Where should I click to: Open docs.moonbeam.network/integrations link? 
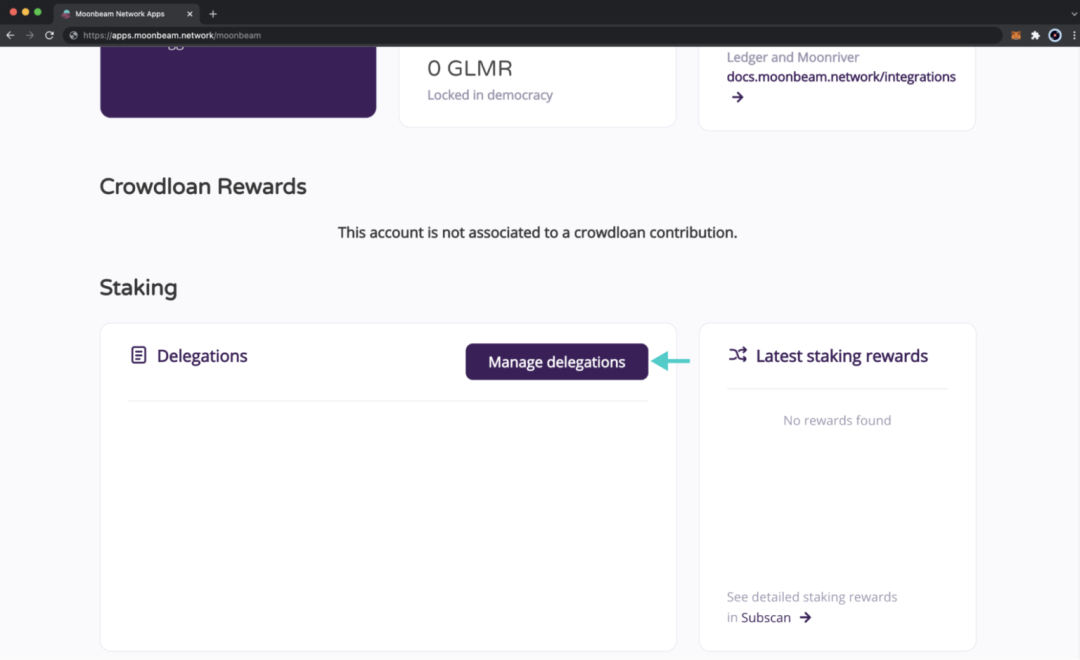pyautogui.click(x=841, y=76)
